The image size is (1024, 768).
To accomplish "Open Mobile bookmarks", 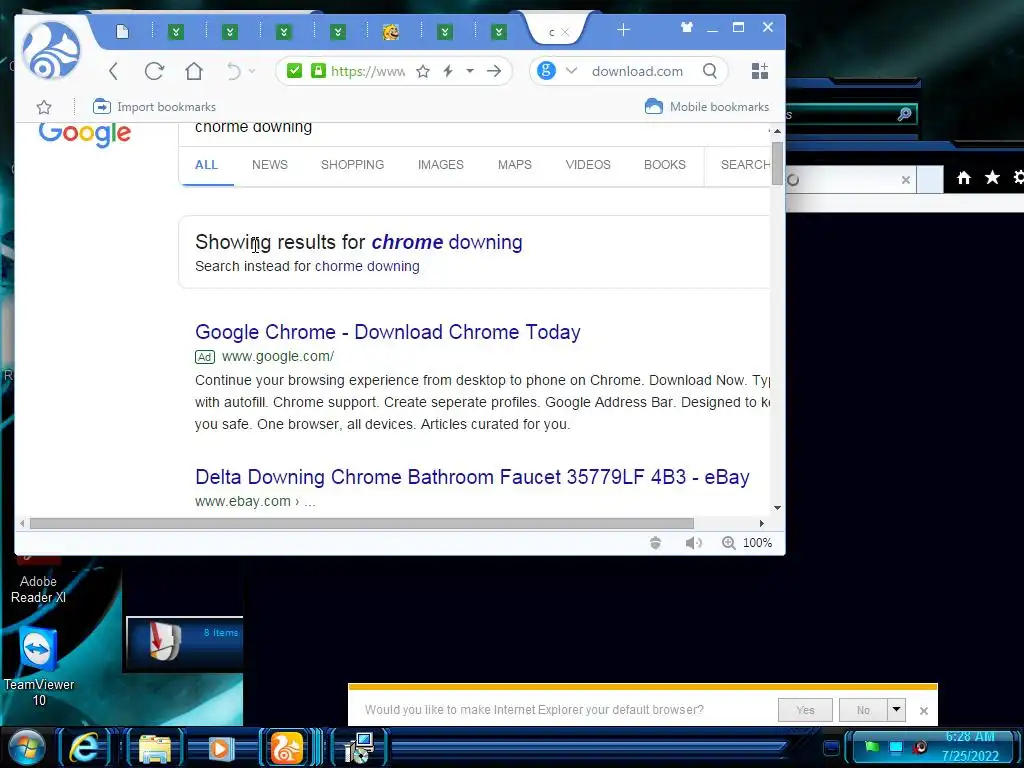I will tap(707, 106).
